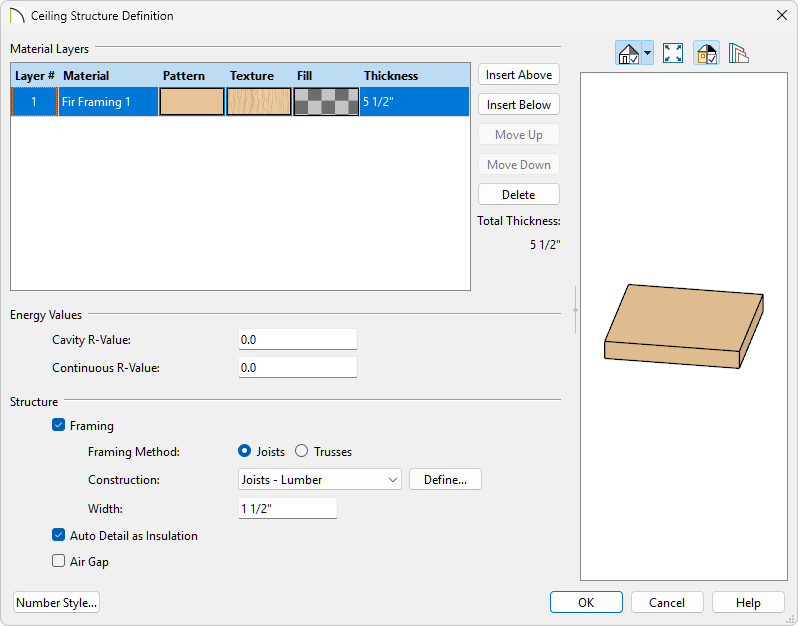
Task: Open the preview render style dropdown arrow
Action: [x=647, y=53]
